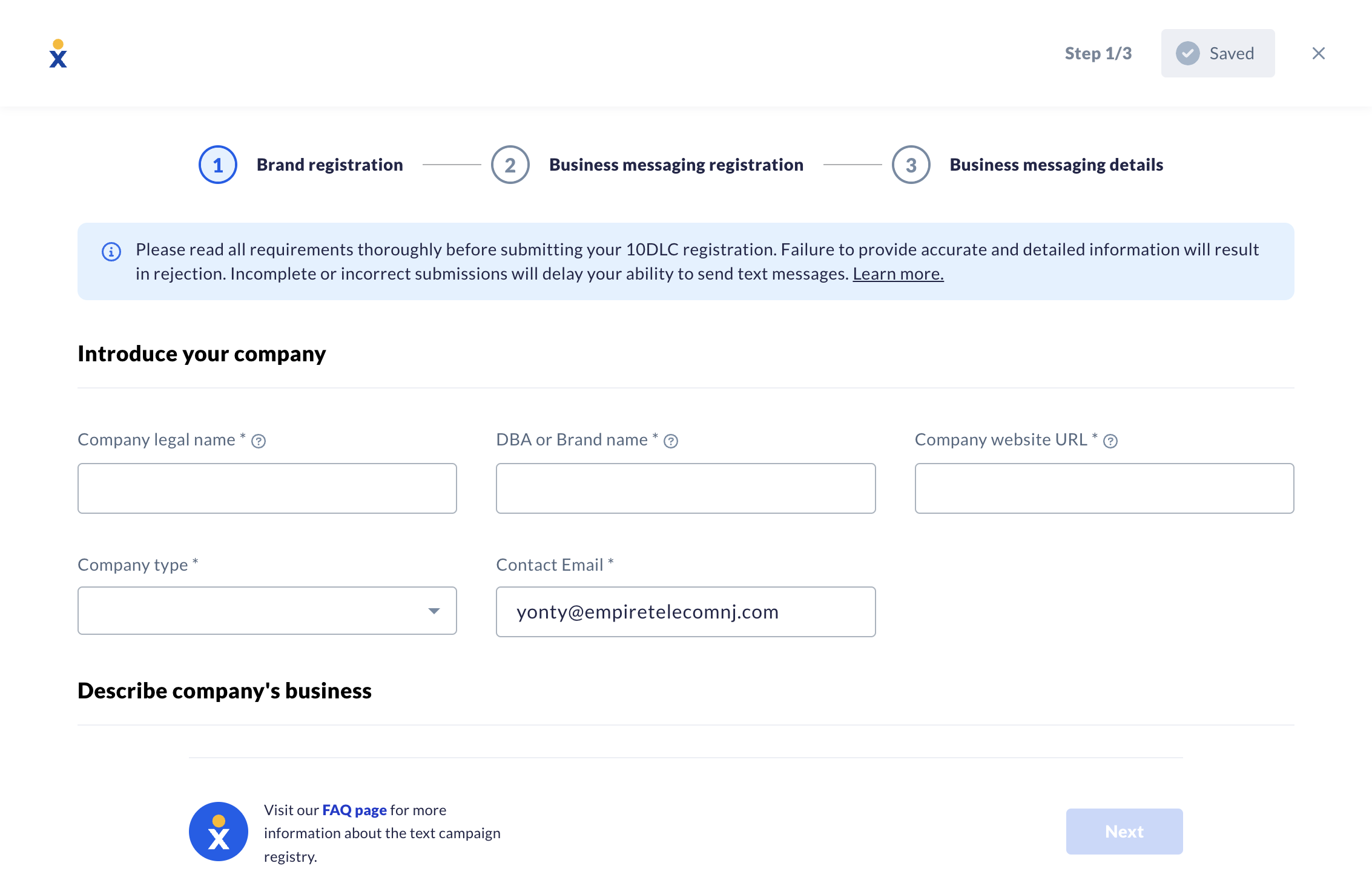Viewport: 1372px width, 886px height.
Task: Click into the Company website URL field
Action: (1104, 488)
